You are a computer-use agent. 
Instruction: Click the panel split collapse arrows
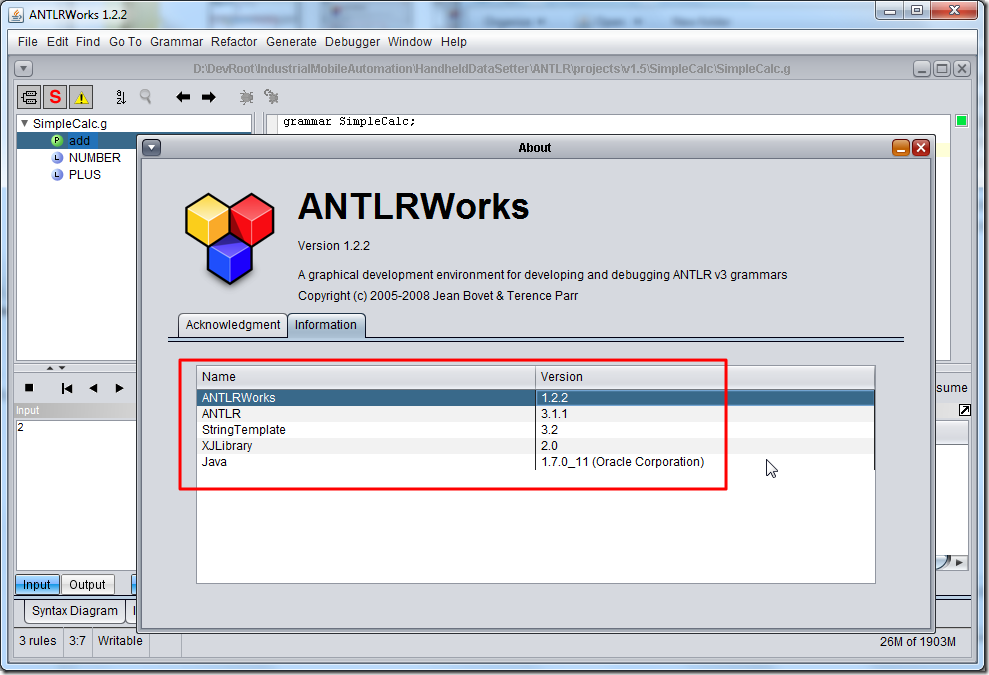point(56,368)
